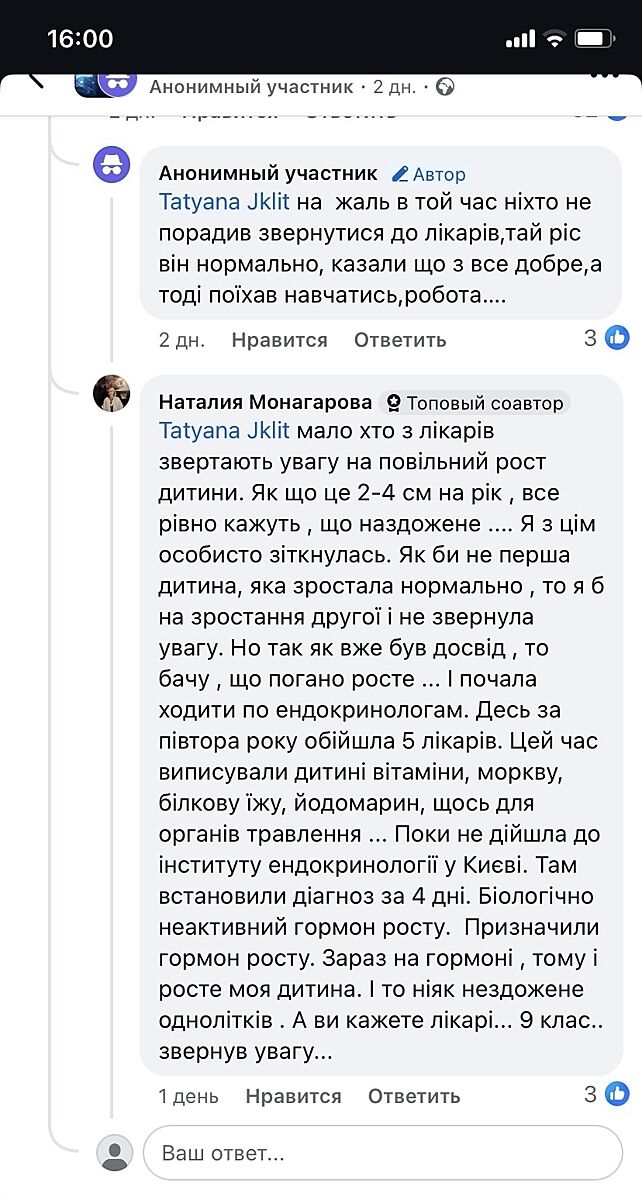Tap the globe privacy icon in header
The image size is (642, 1200).
(446, 87)
